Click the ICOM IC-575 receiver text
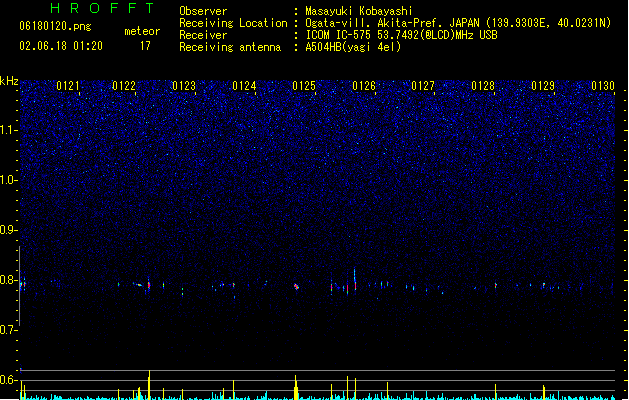 [401, 35]
